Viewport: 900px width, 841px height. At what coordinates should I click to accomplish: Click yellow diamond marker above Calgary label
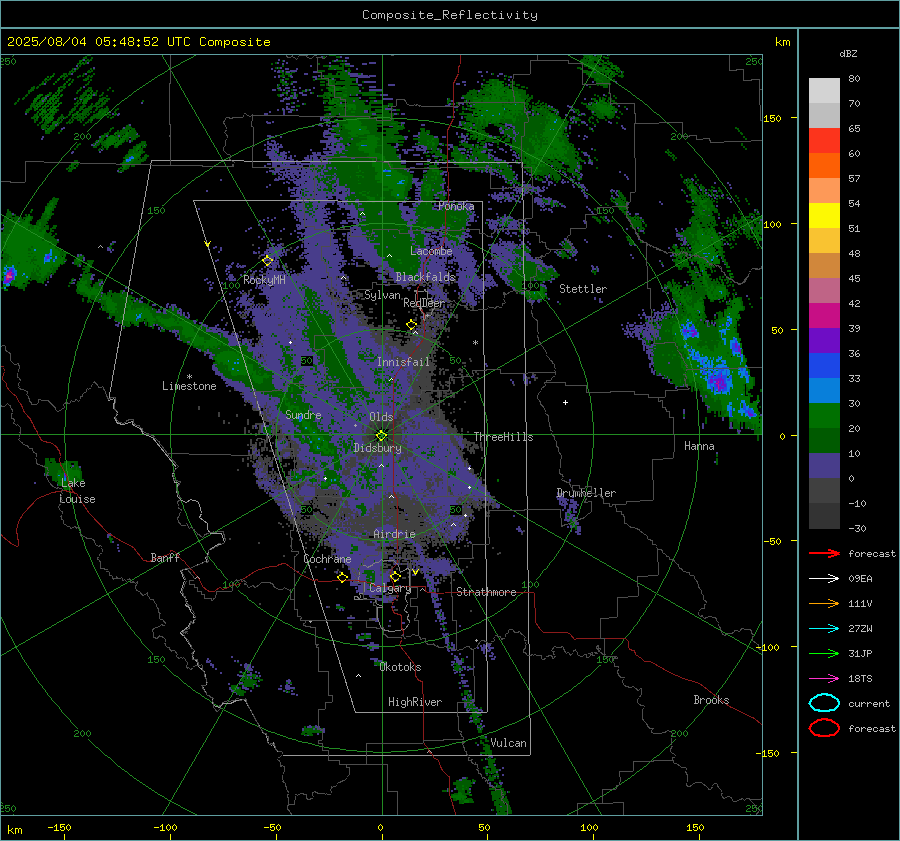pyautogui.click(x=395, y=576)
